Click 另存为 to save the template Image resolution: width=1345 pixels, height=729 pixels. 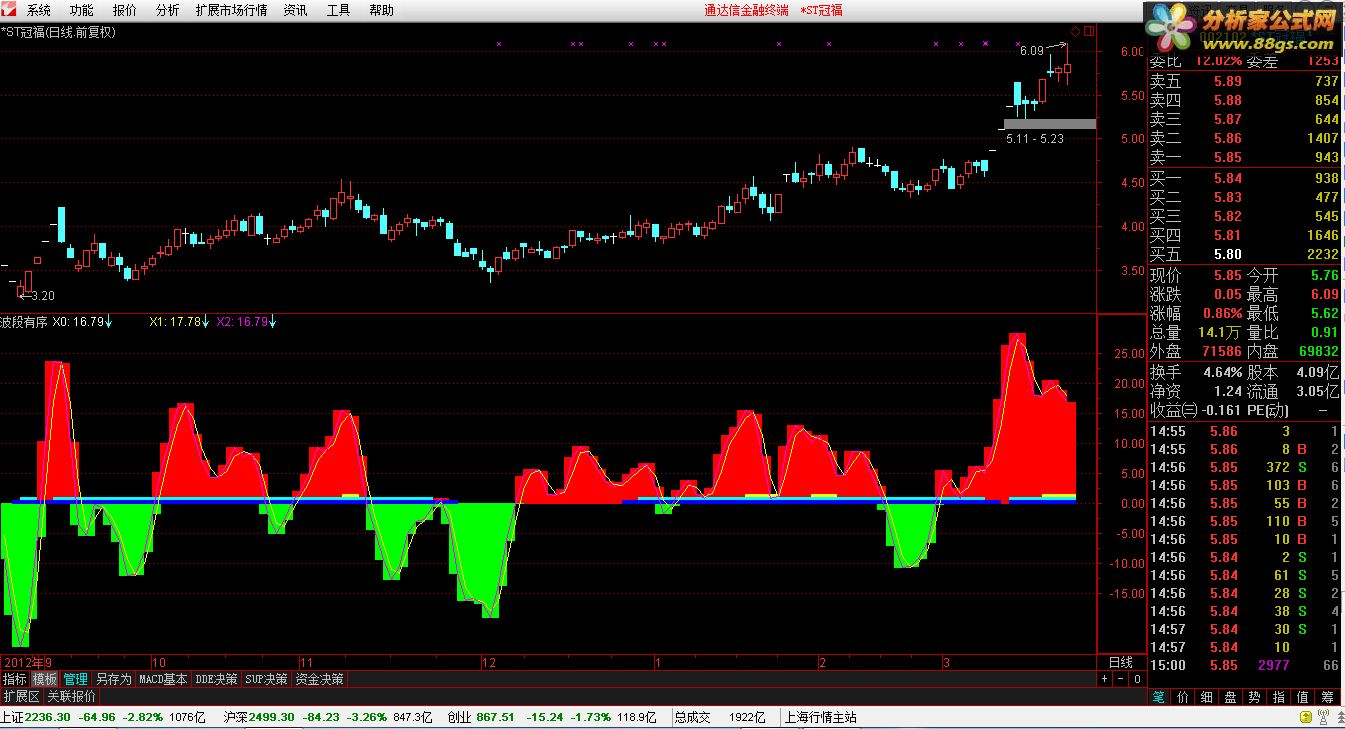(x=113, y=679)
